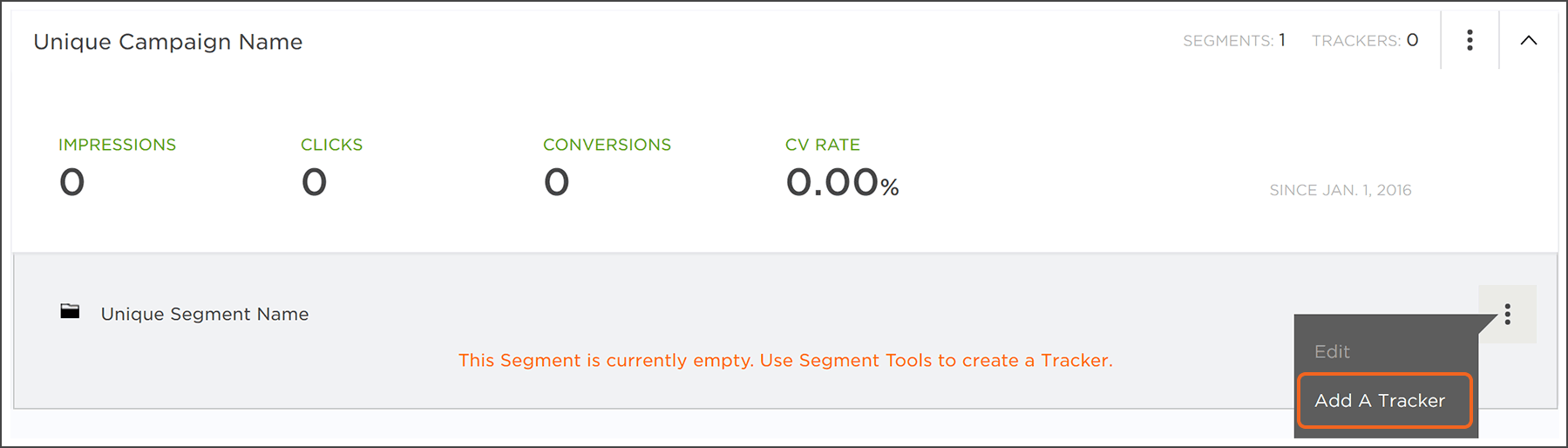The height and width of the screenshot is (448, 1568).
Task: Click the CLICKS metric label
Action: tap(331, 145)
